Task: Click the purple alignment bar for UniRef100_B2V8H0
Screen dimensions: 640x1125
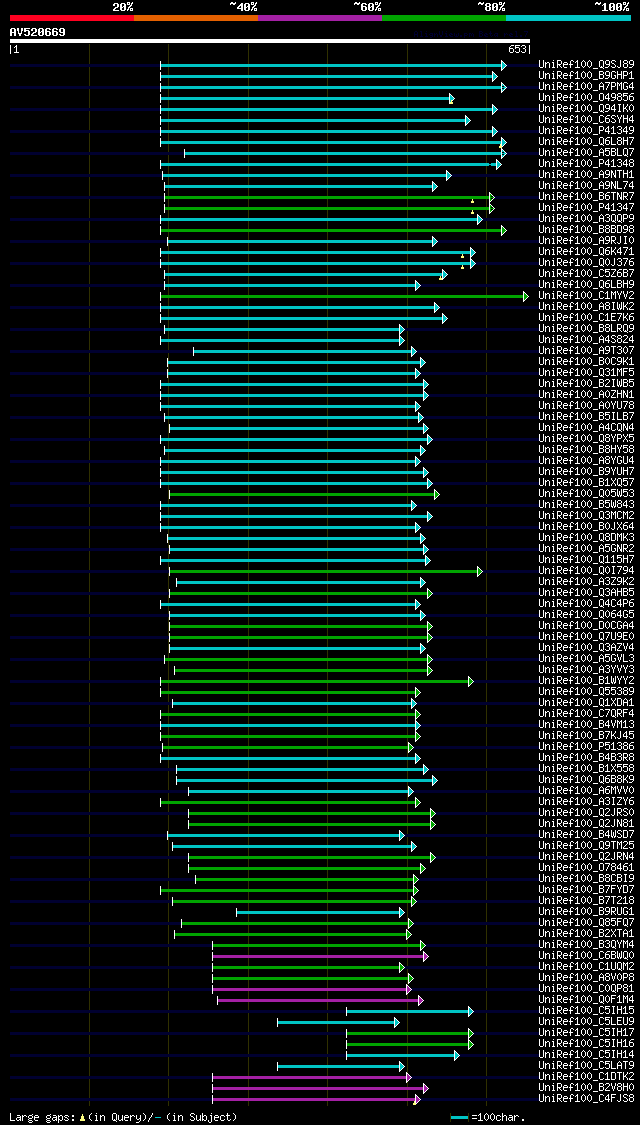Action: tap(319, 1088)
